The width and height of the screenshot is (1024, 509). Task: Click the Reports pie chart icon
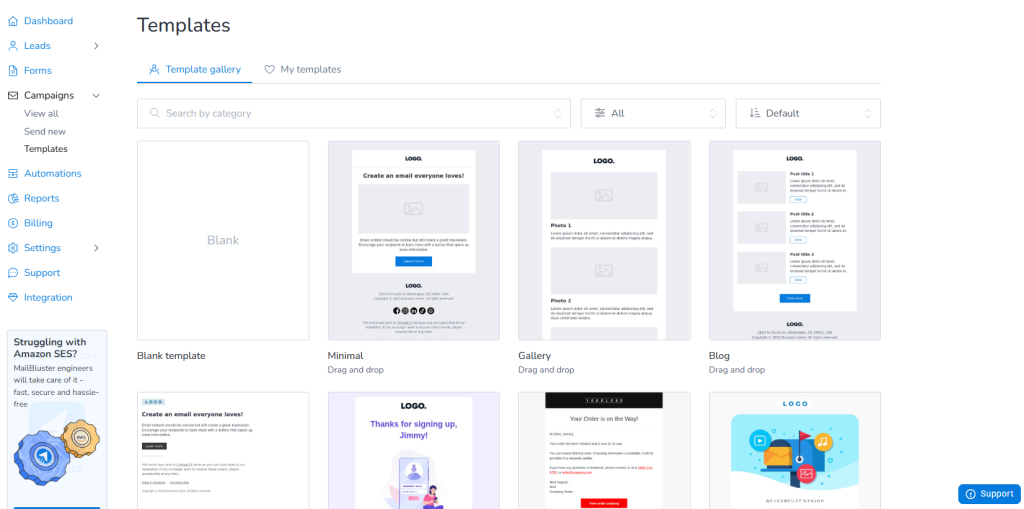point(12,199)
